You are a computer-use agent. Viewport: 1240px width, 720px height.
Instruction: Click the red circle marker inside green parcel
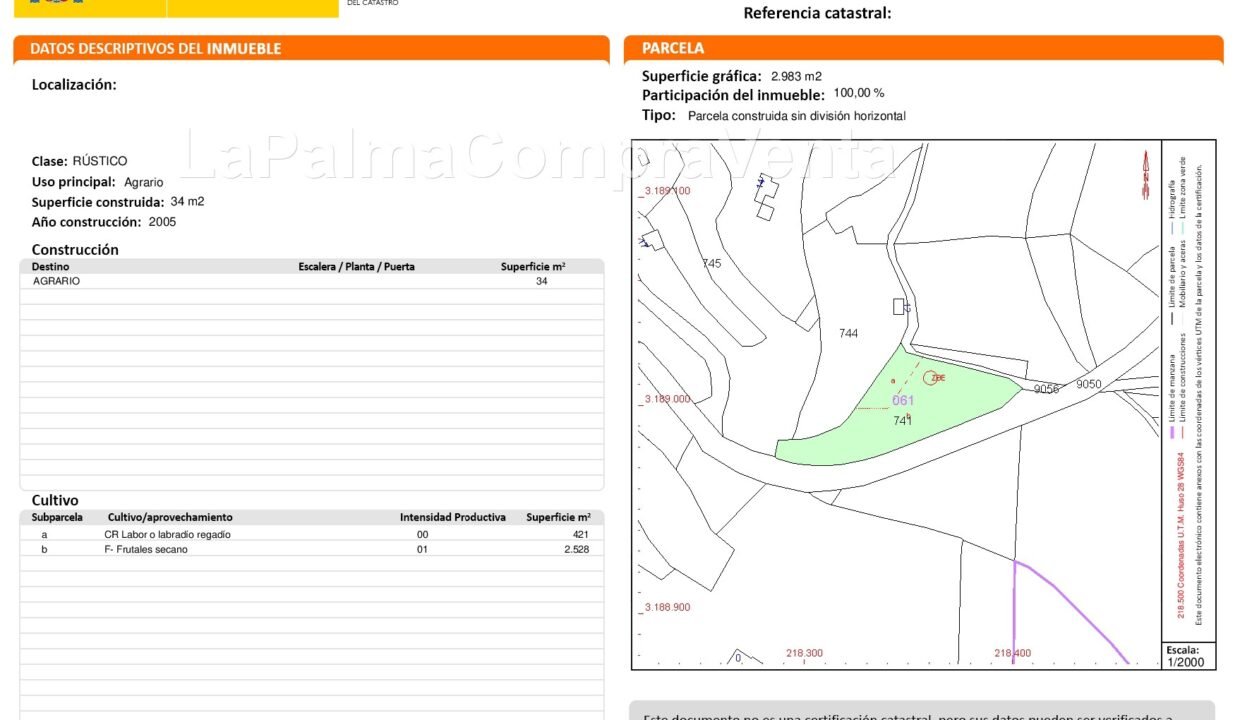(x=930, y=377)
